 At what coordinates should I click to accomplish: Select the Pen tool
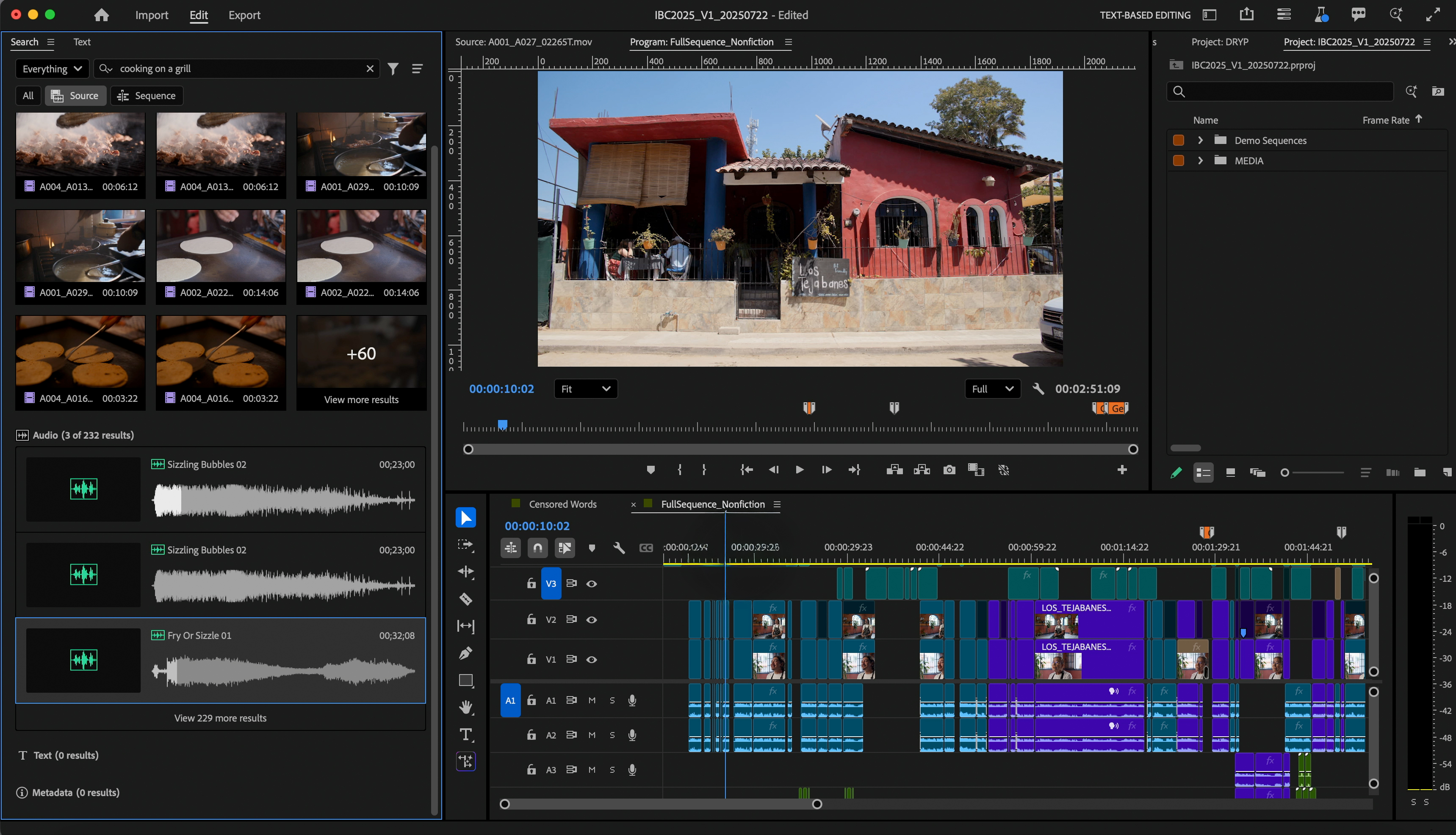(x=466, y=653)
